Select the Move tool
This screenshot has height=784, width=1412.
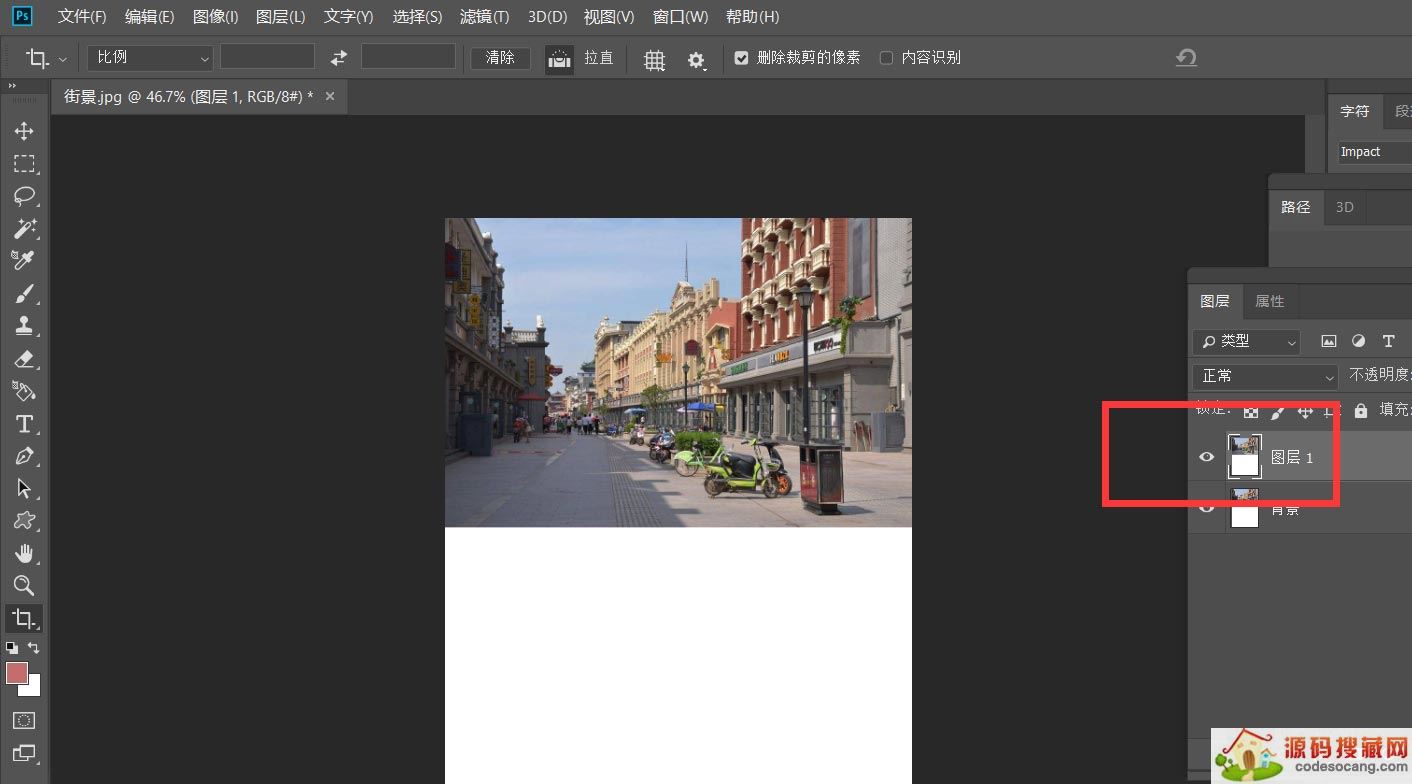pos(24,130)
